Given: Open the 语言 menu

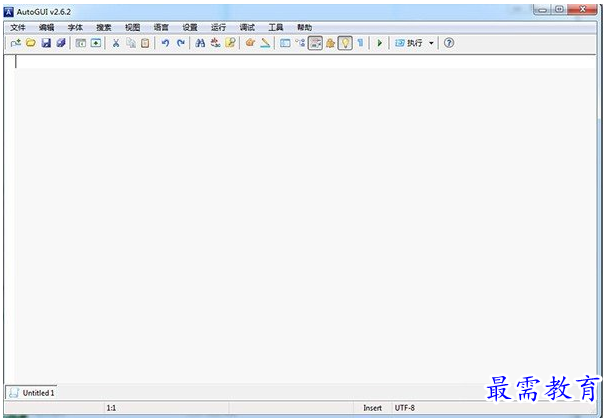Looking at the screenshot, I should tap(161, 27).
